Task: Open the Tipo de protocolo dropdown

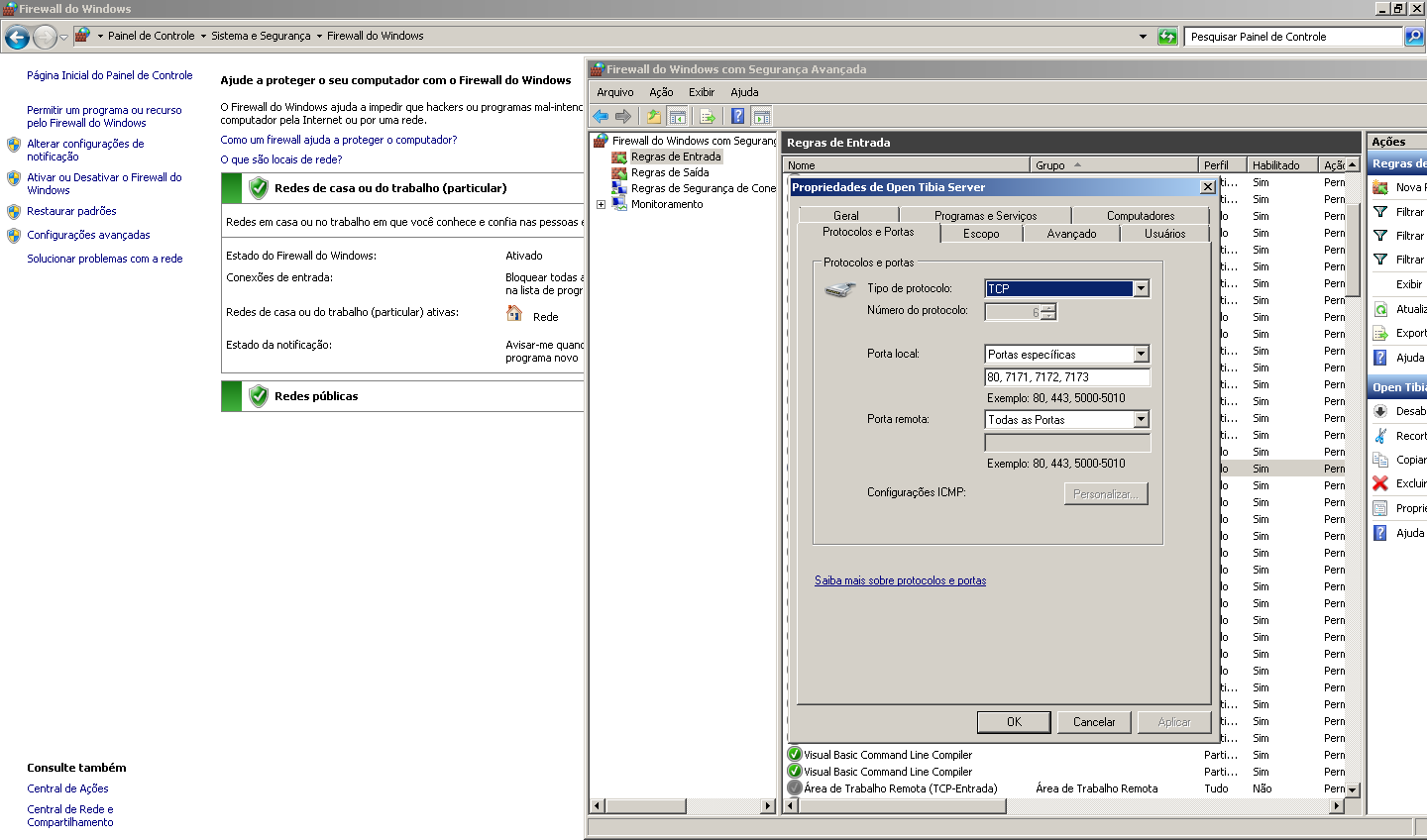Action: pyautogui.click(x=1141, y=289)
